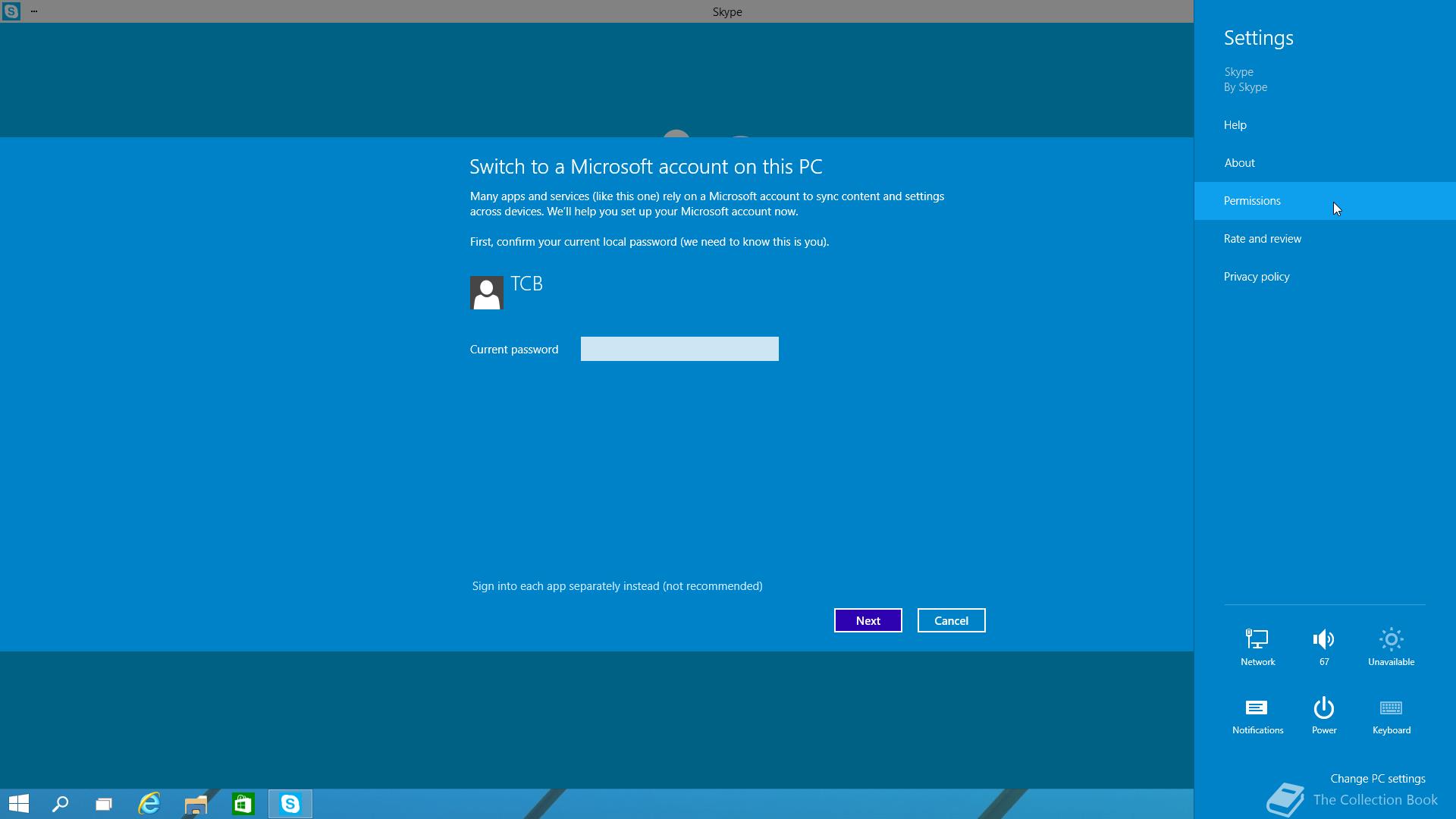The image size is (1456, 819).
Task: Open About in the Settings pane
Action: [x=1325, y=163]
